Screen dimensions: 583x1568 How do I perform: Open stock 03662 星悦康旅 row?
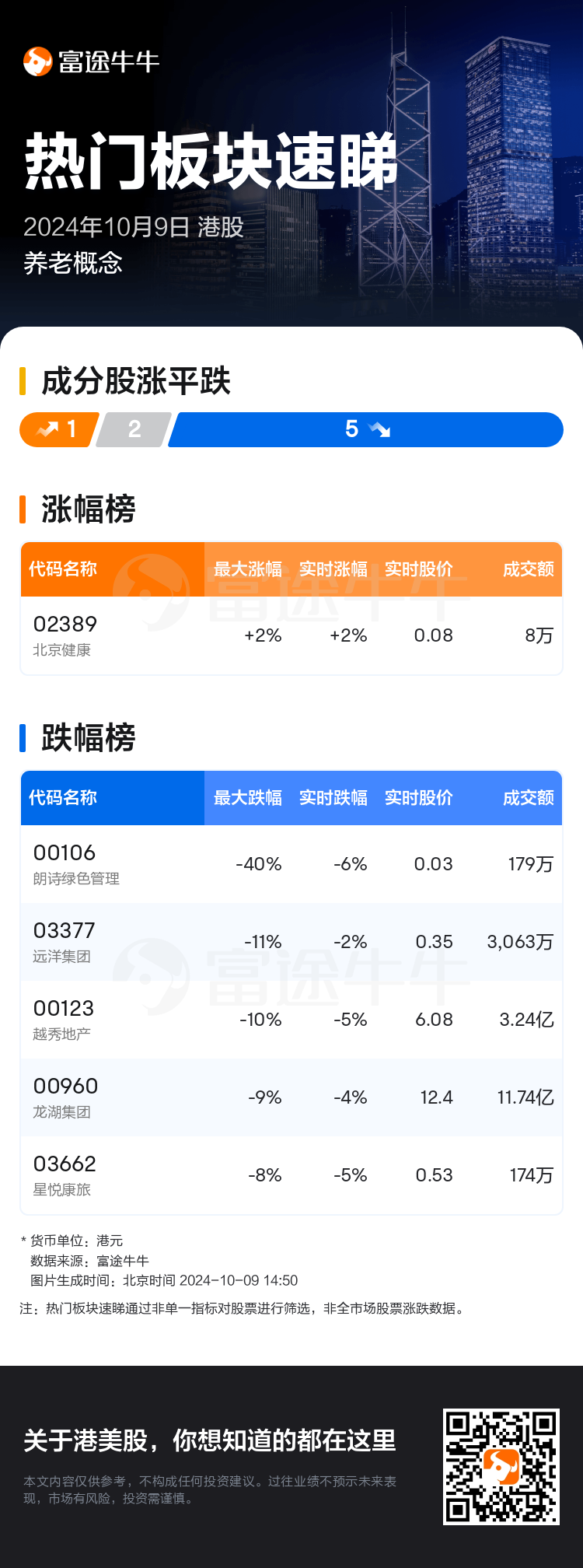291,1175
